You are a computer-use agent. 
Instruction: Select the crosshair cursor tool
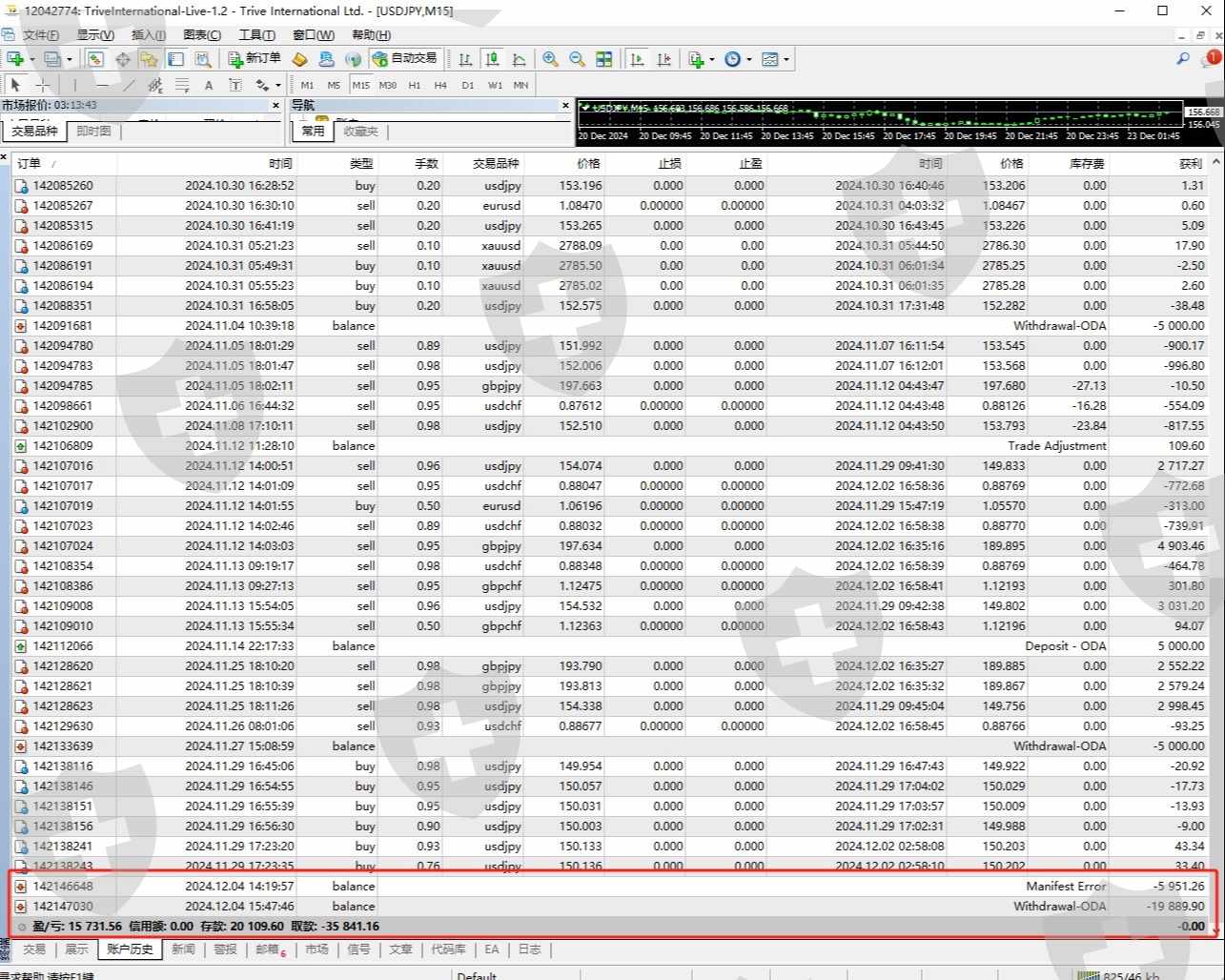43,85
